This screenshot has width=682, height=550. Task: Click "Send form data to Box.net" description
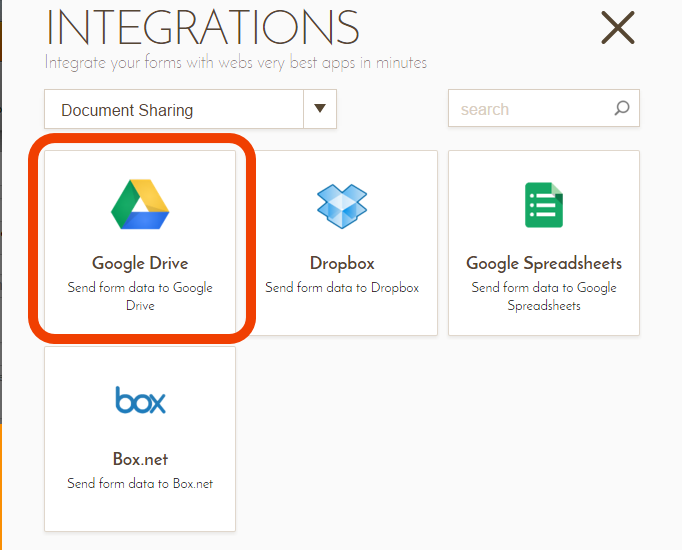click(x=140, y=483)
